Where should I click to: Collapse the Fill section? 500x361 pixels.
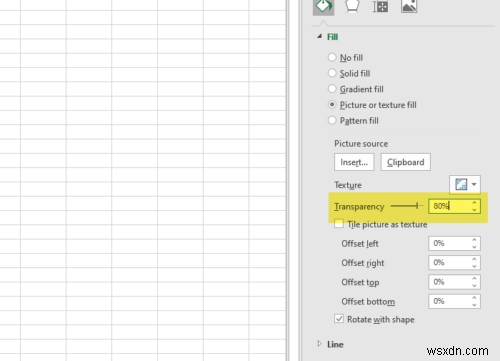pyautogui.click(x=320, y=36)
